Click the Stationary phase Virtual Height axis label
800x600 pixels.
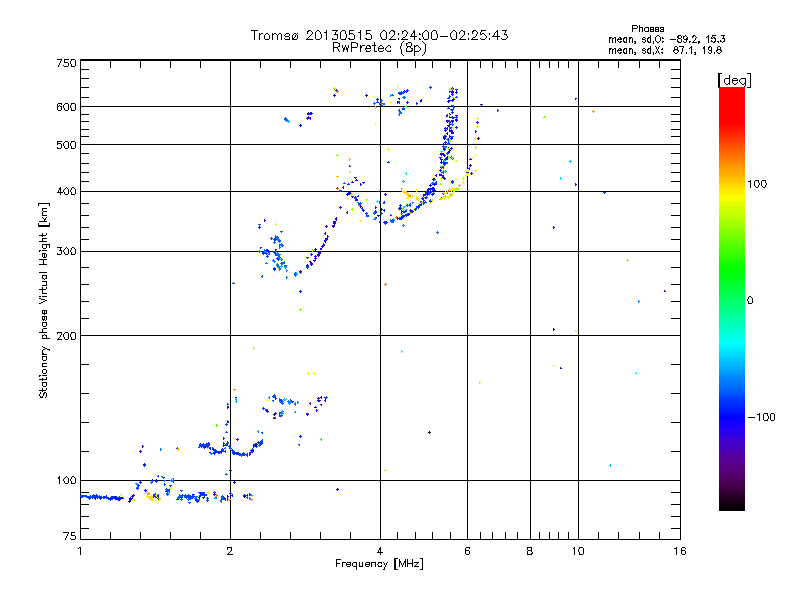click(x=44, y=300)
